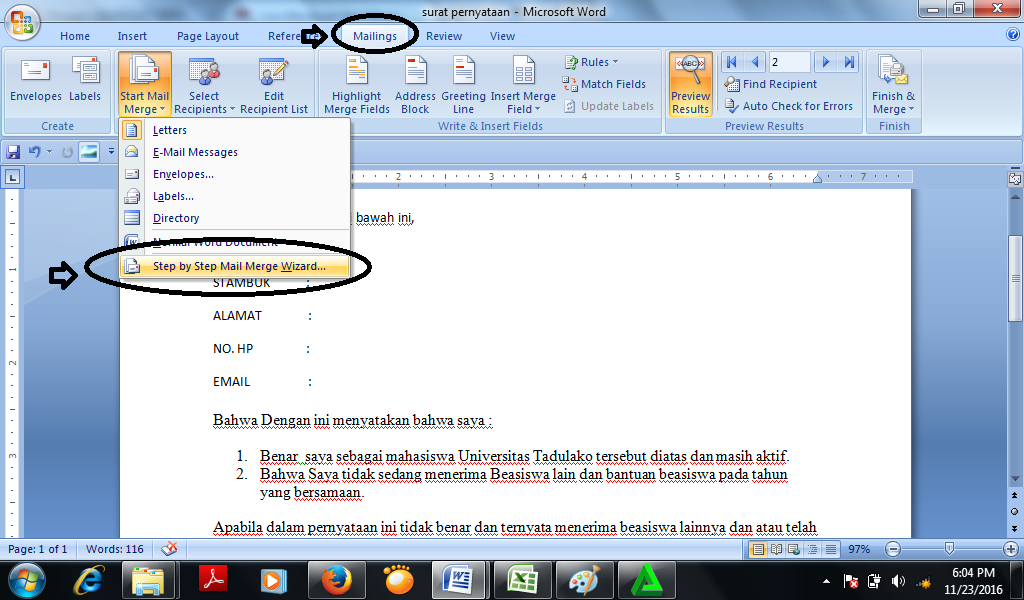The width and height of the screenshot is (1024, 600).
Task: Go to previous record in preview
Action: (755, 62)
